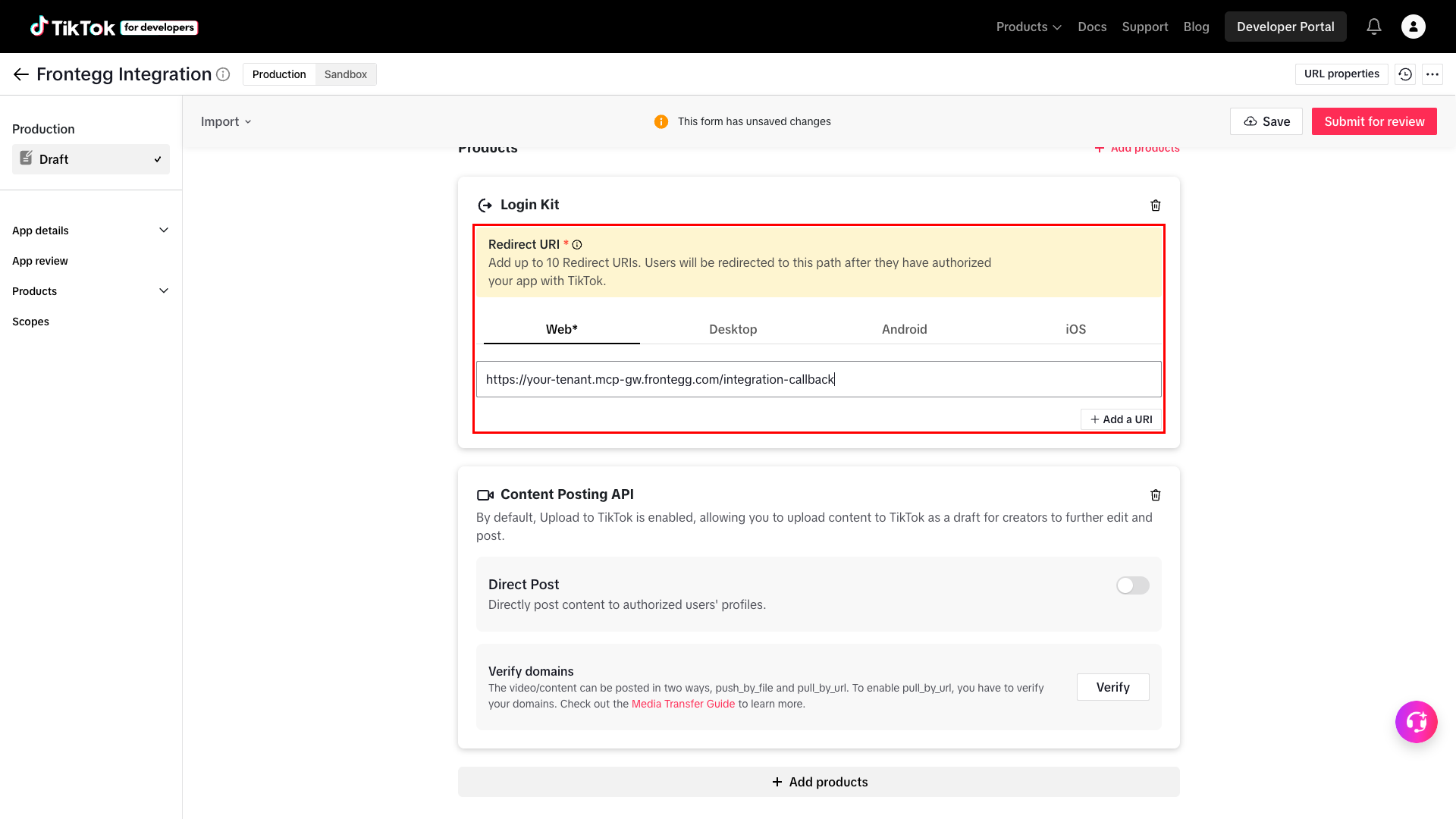
Task: Click the Verify domains button
Action: point(1112,687)
